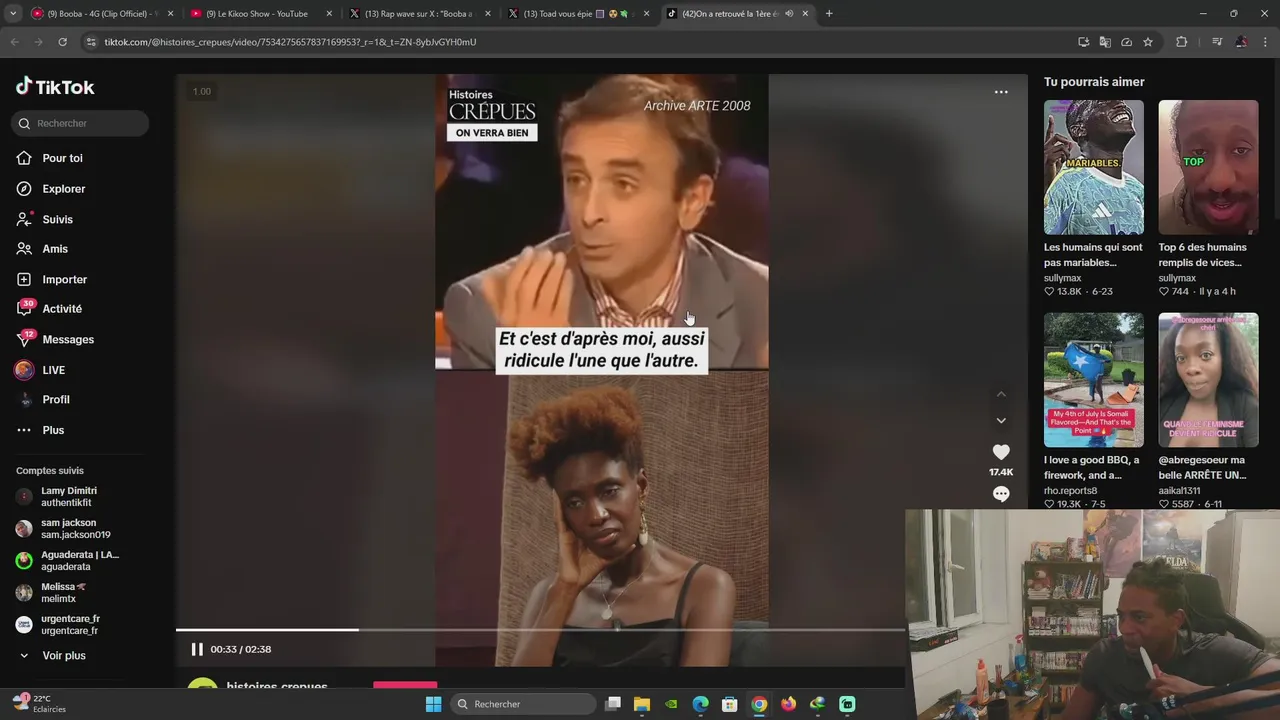Image resolution: width=1280 pixels, height=720 pixels.
Task: Open the Extensions puzzle icon
Action: [x=1181, y=42]
